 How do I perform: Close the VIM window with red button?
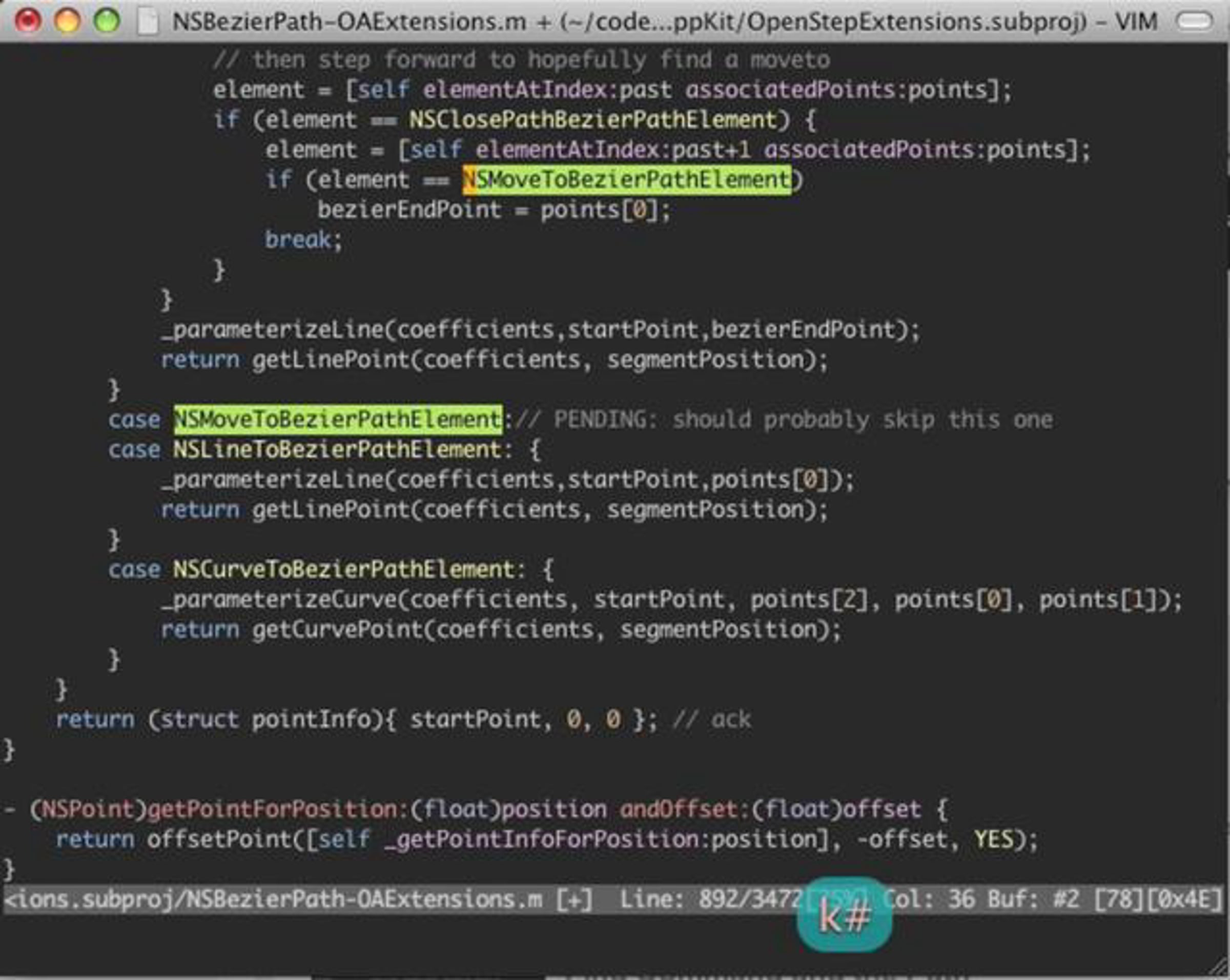28,21
